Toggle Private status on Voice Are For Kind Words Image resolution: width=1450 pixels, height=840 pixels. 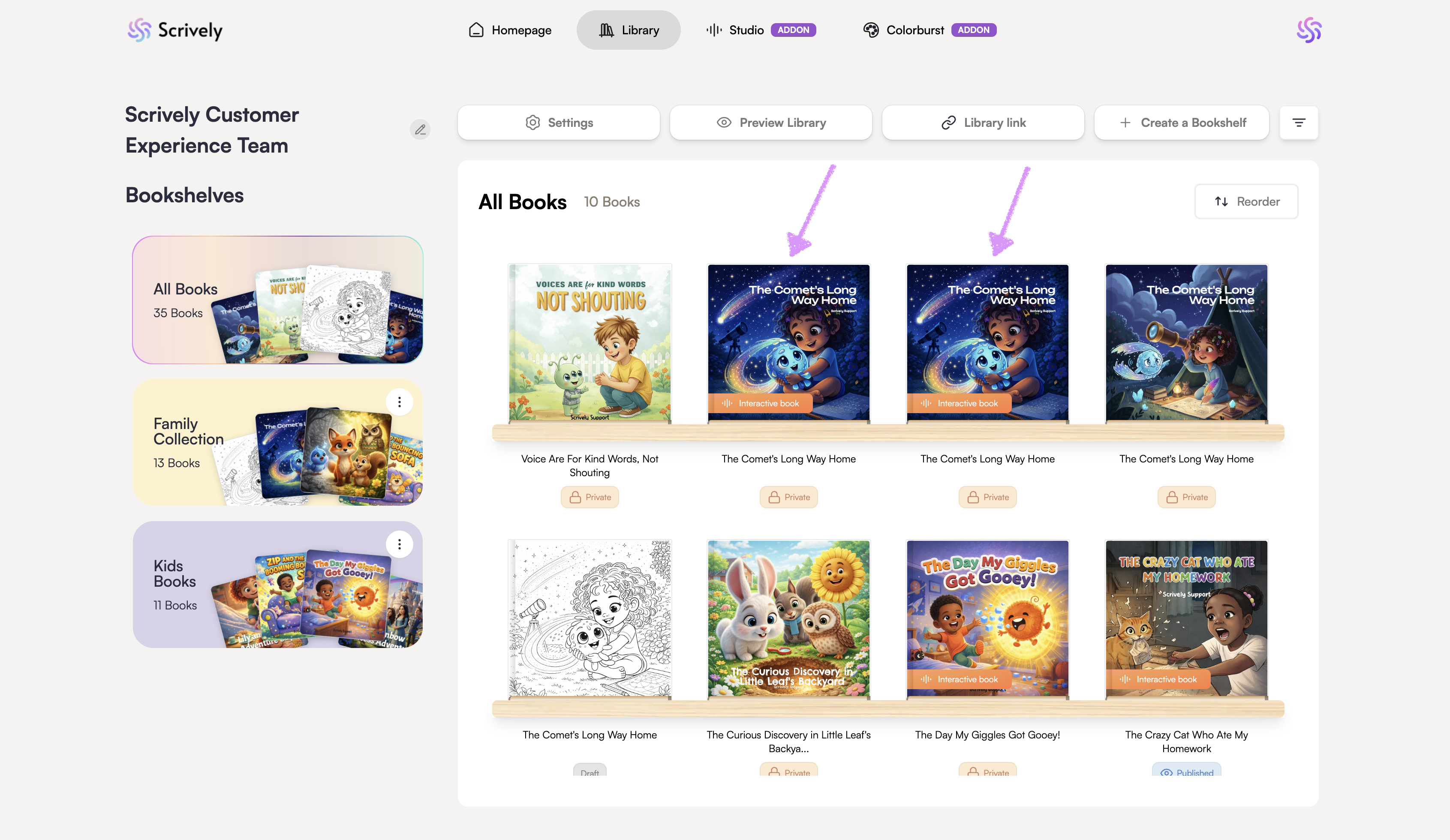[x=590, y=497]
